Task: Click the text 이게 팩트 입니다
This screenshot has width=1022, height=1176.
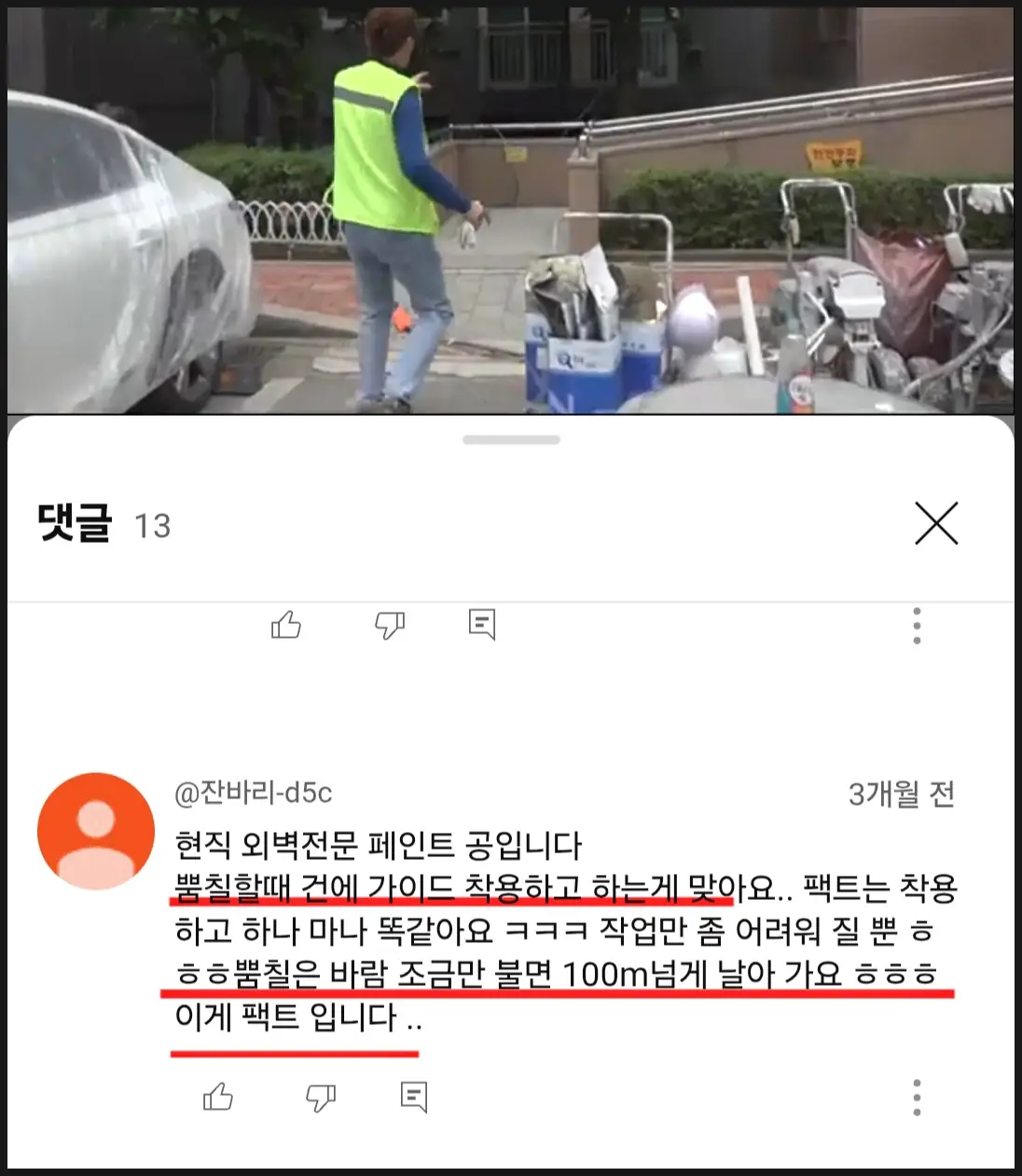Action: click(x=298, y=1017)
